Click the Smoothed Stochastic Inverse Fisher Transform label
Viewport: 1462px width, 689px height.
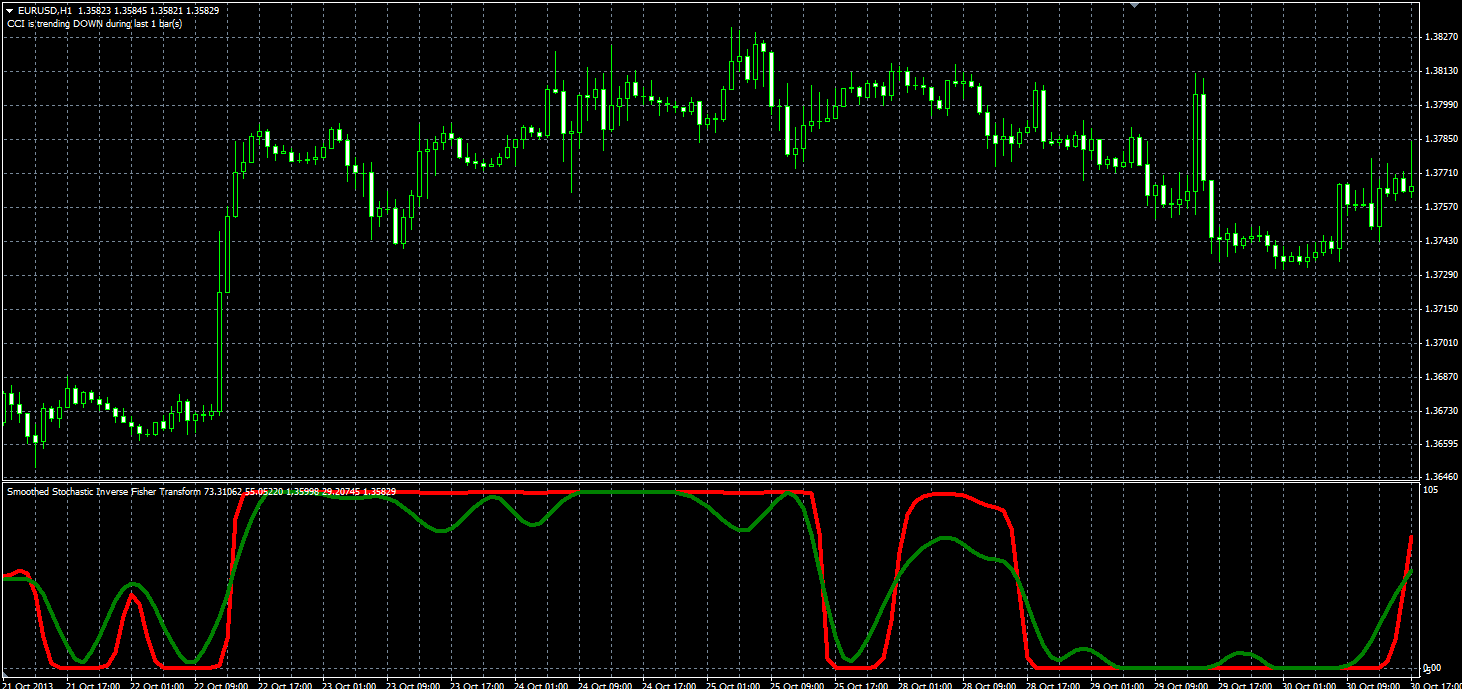[x=104, y=492]
